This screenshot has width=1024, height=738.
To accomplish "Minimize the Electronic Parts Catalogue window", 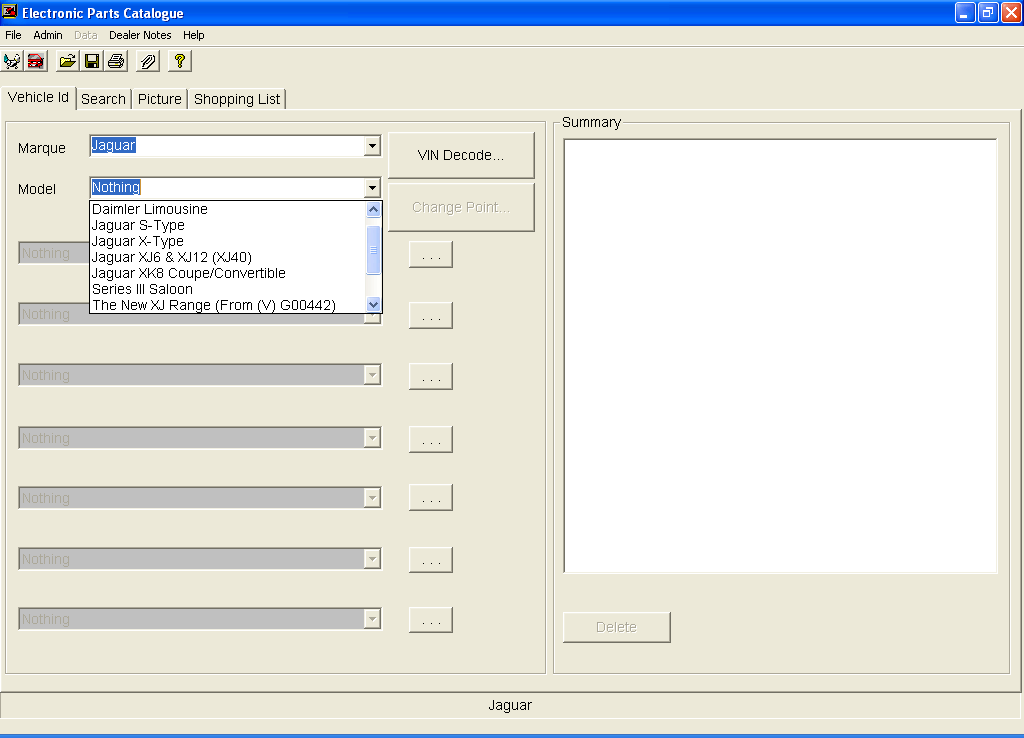I will pyautogui.click(x=965, y=12).
